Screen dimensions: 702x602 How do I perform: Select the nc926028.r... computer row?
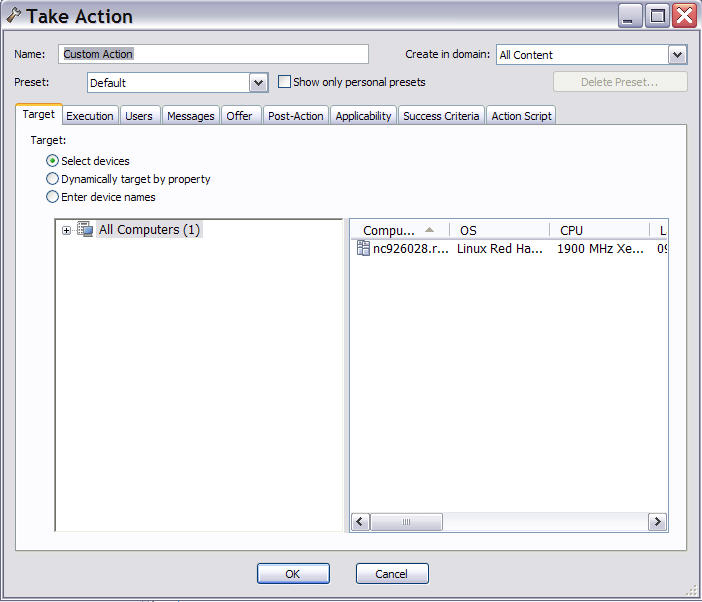point(509,248)
